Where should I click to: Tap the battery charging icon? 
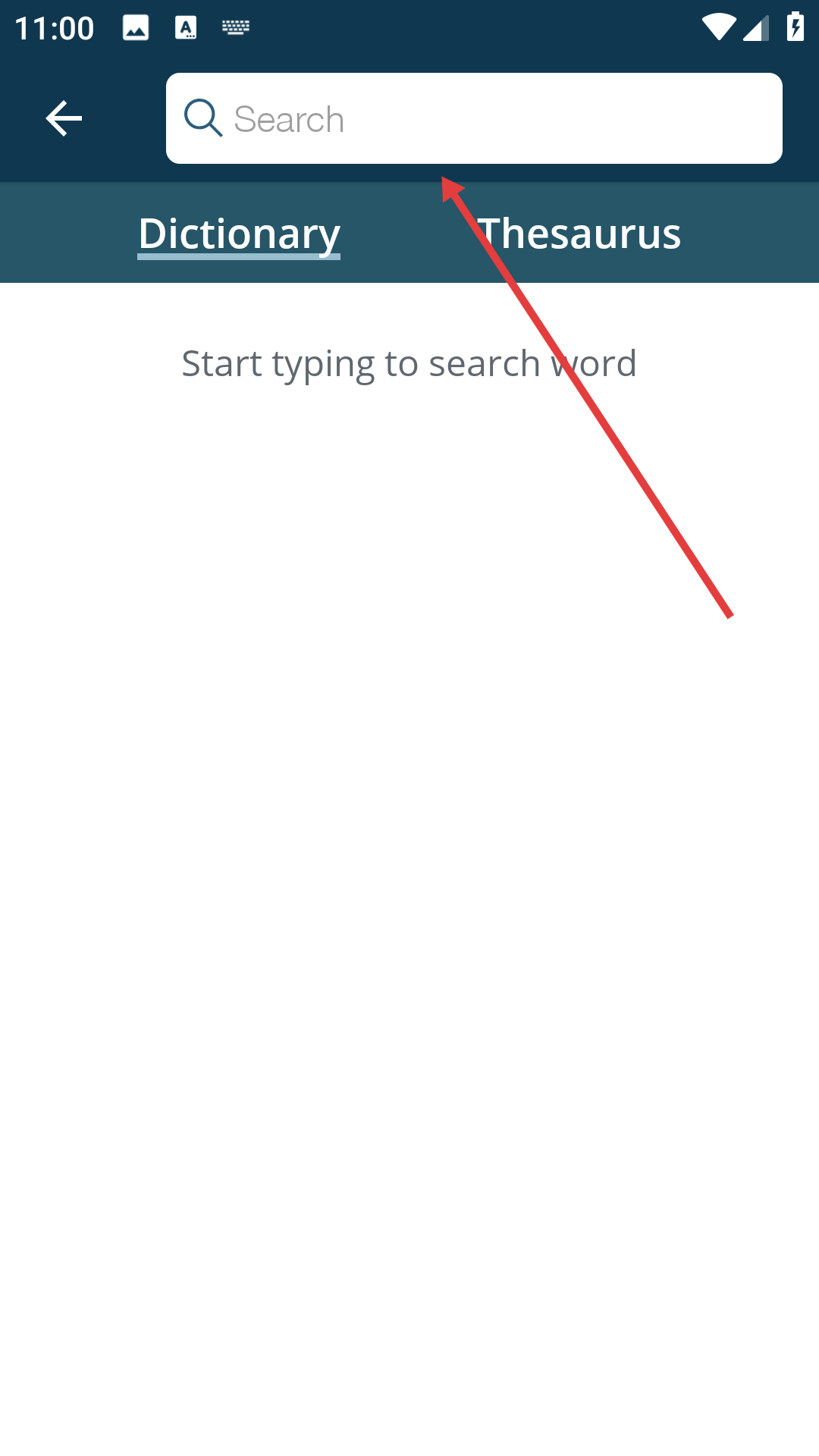pos(795,26)
